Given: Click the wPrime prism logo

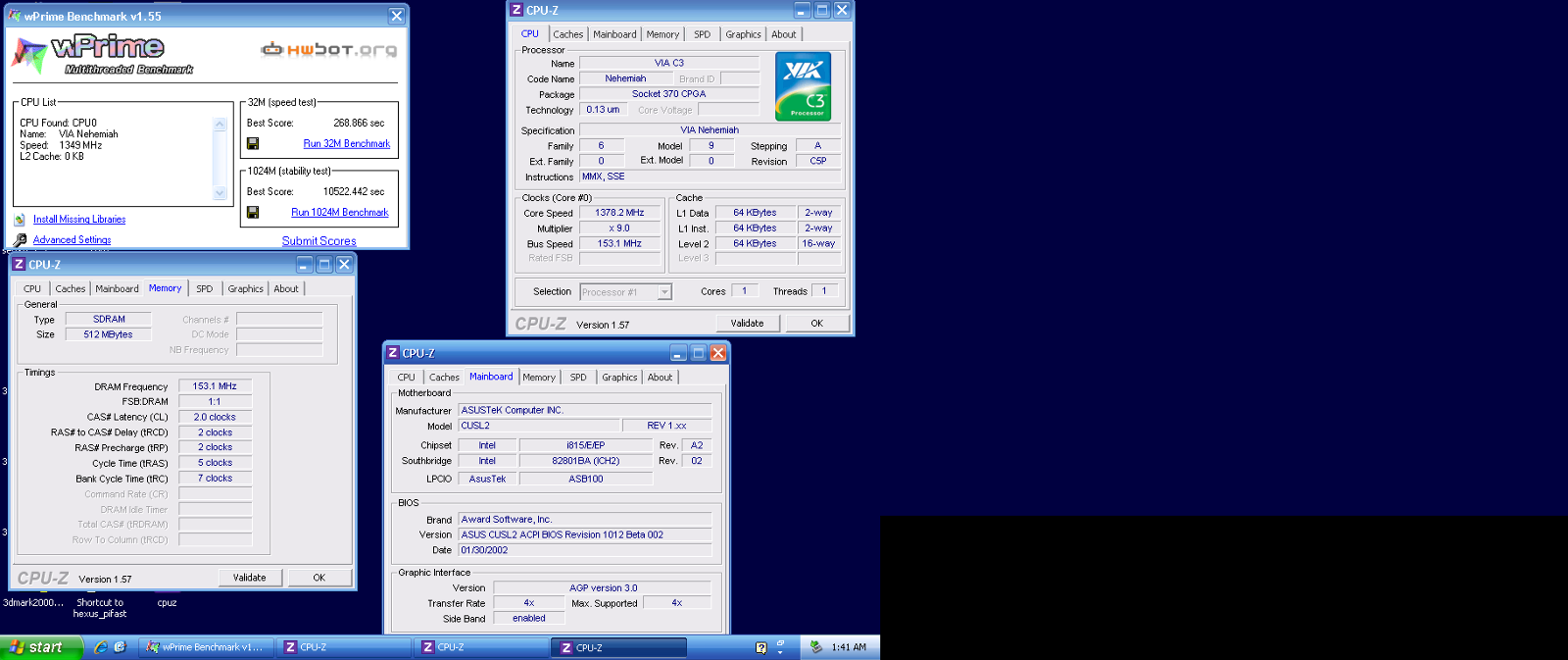Looking at the screenshot, I should pos(29,56).
